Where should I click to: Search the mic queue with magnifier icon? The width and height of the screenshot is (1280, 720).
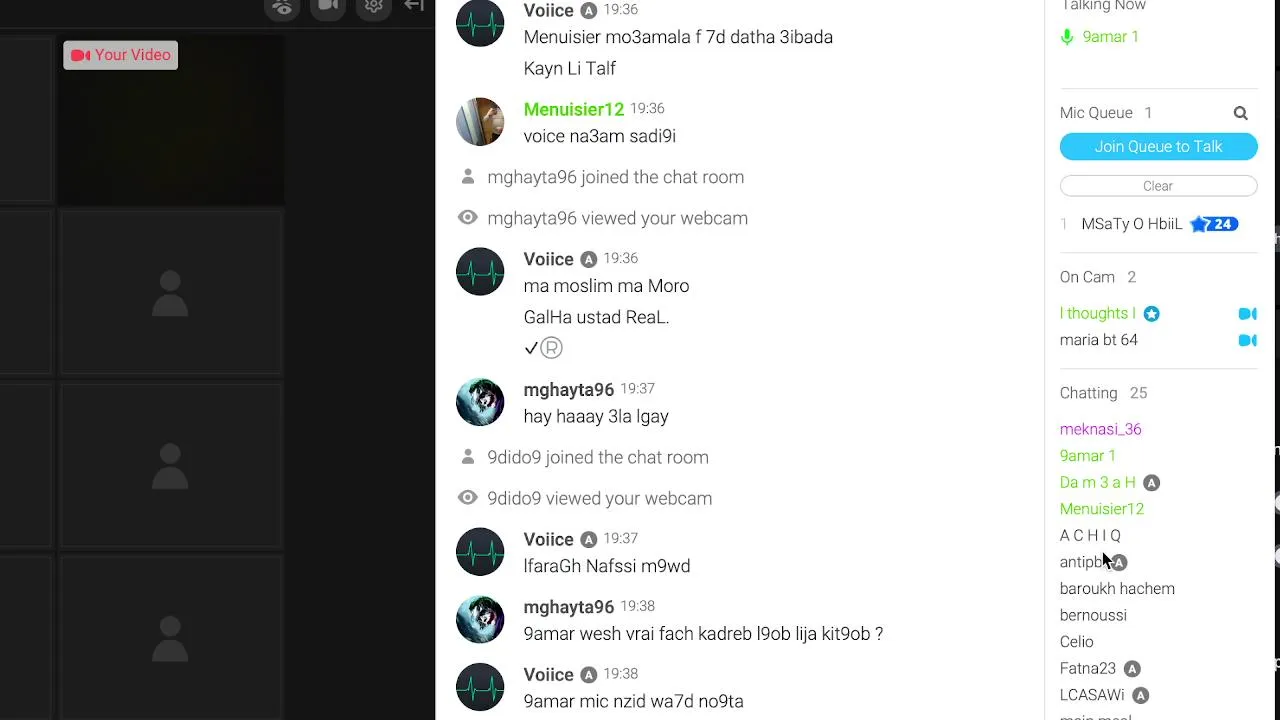tap(1240, 113)
